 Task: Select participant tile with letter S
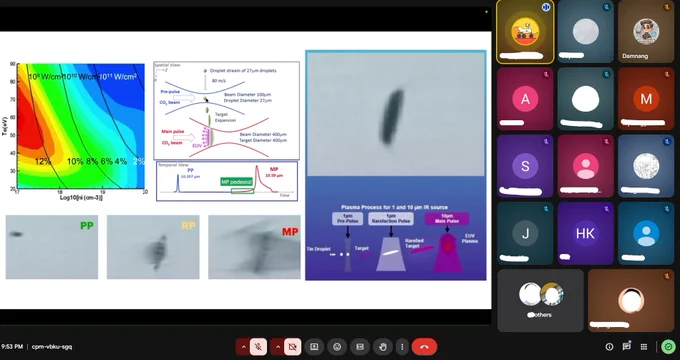click(x=525, y=166)
